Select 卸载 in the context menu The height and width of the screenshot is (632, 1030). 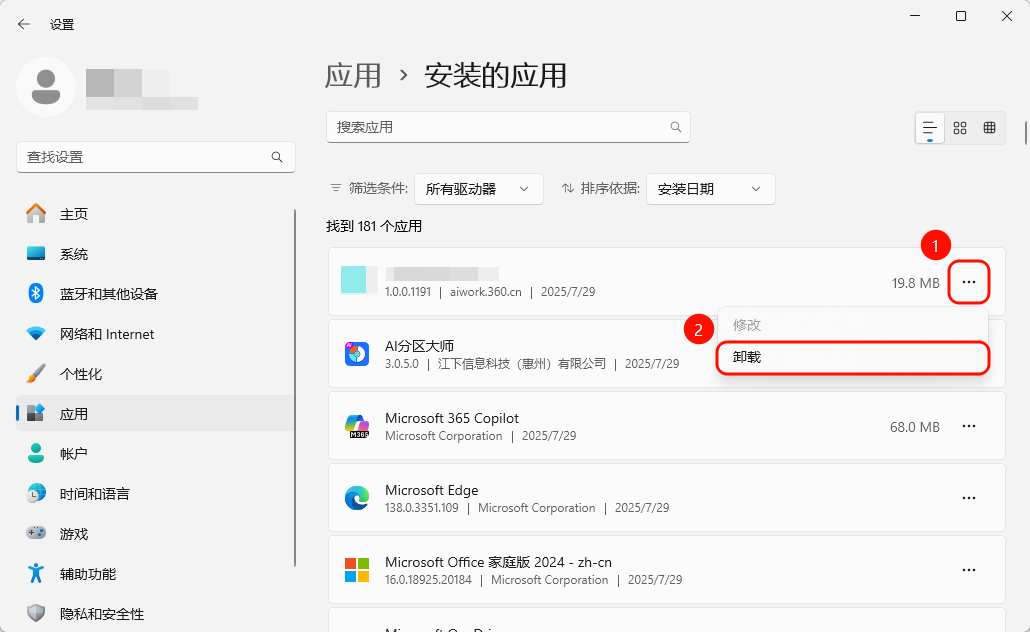tap(853, 357)
